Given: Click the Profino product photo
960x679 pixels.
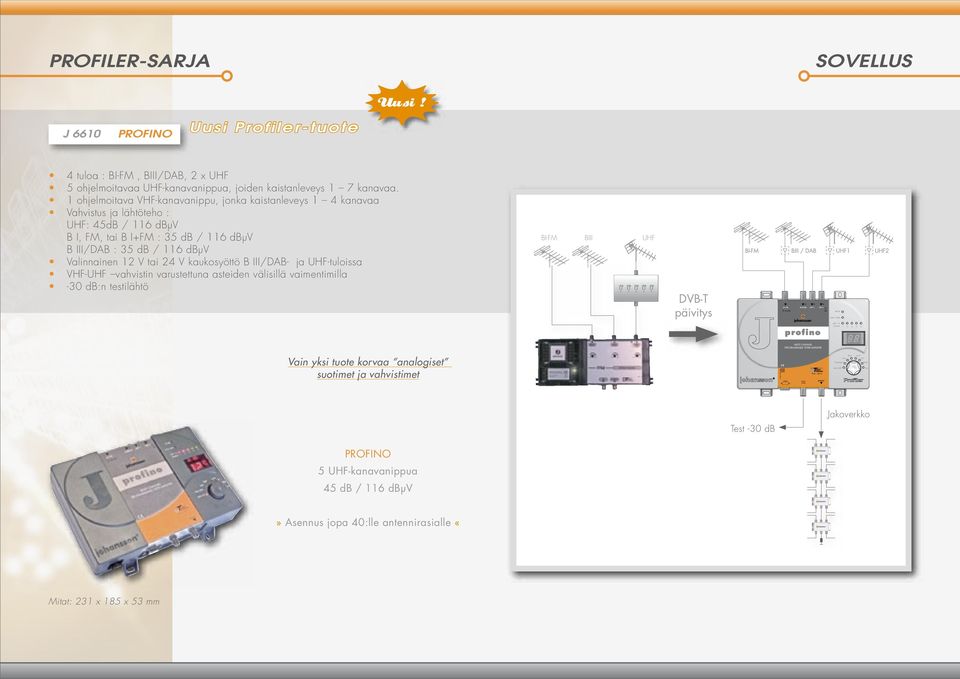Looking at the screenshot, I should point(147,501).
